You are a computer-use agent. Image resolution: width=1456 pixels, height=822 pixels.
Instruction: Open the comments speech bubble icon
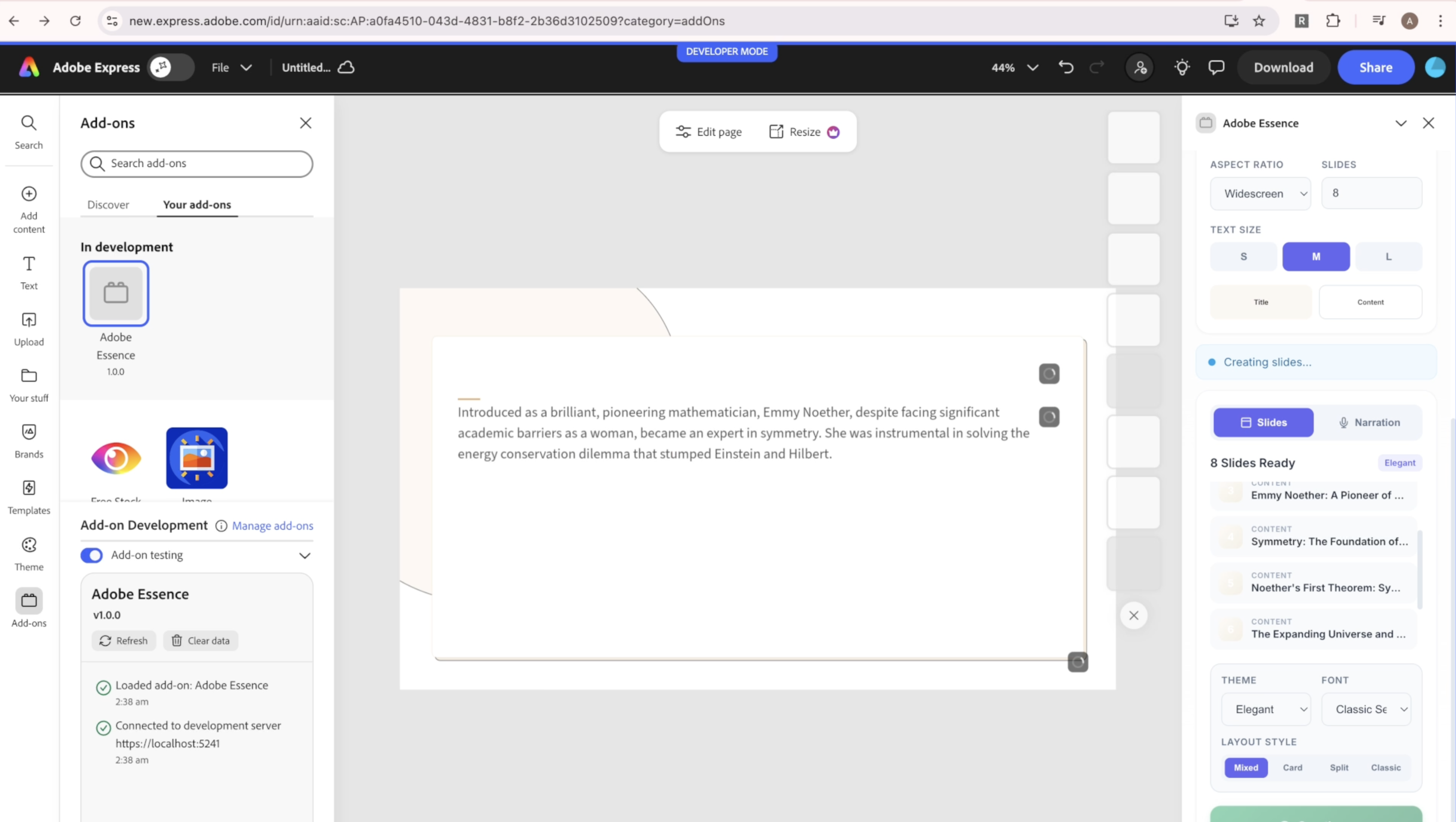[1216, 67]
